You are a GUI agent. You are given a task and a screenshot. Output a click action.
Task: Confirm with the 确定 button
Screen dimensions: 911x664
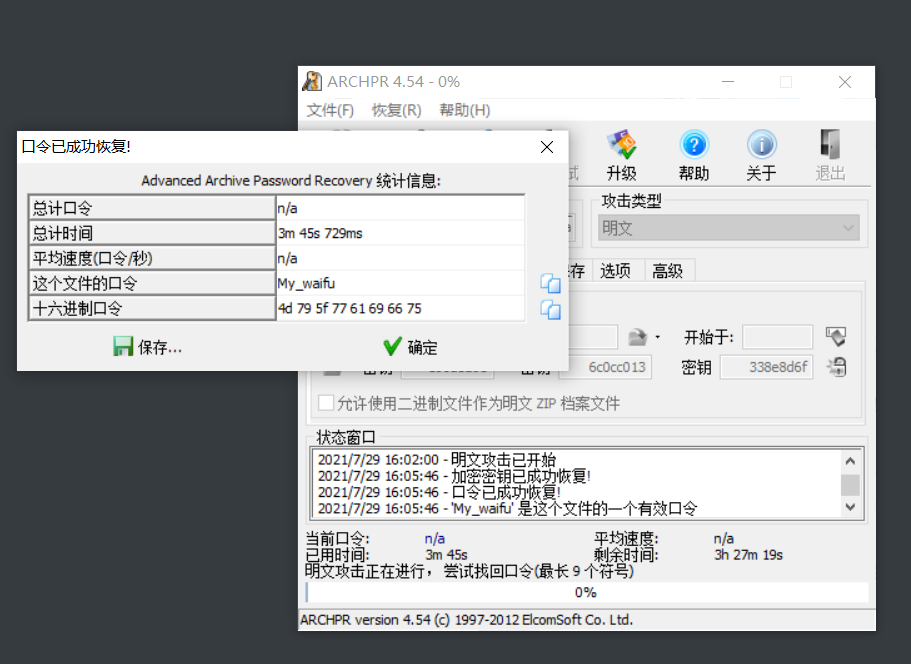[411, 347]
